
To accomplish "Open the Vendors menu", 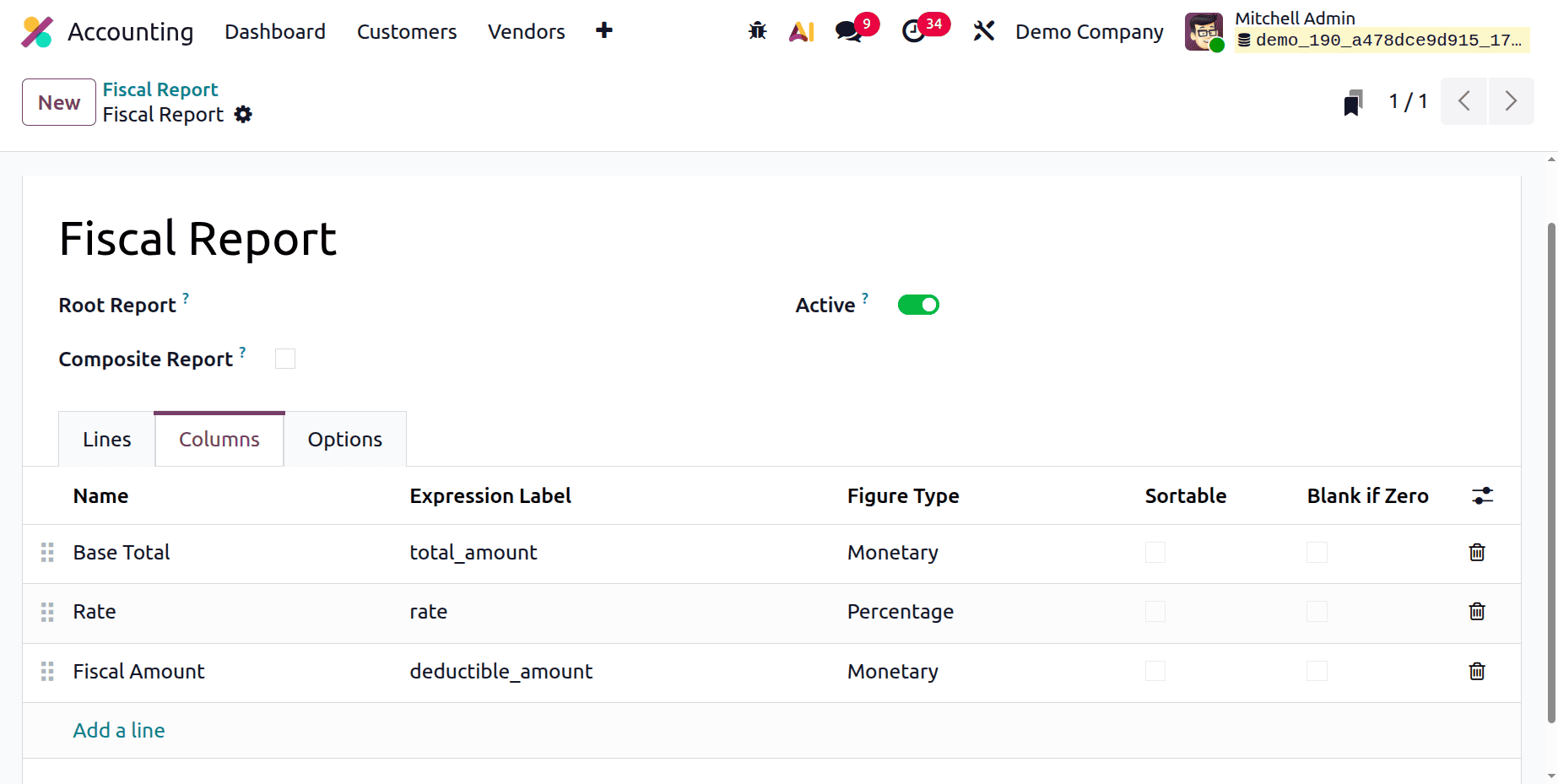I will click(527, 31).
